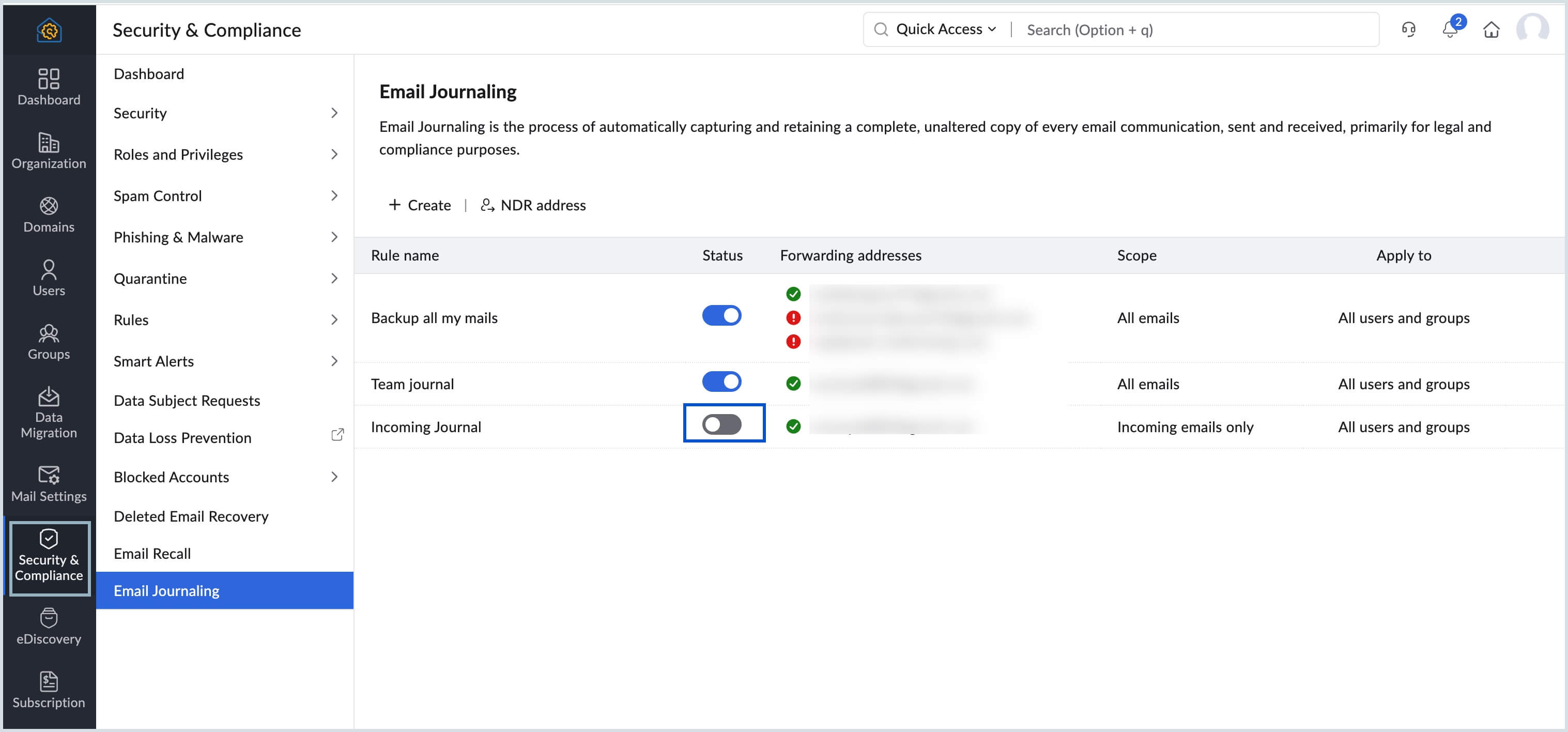Open the Data Migration sidebar icon
1568x732 pixels.
click(x=49, y=413)
